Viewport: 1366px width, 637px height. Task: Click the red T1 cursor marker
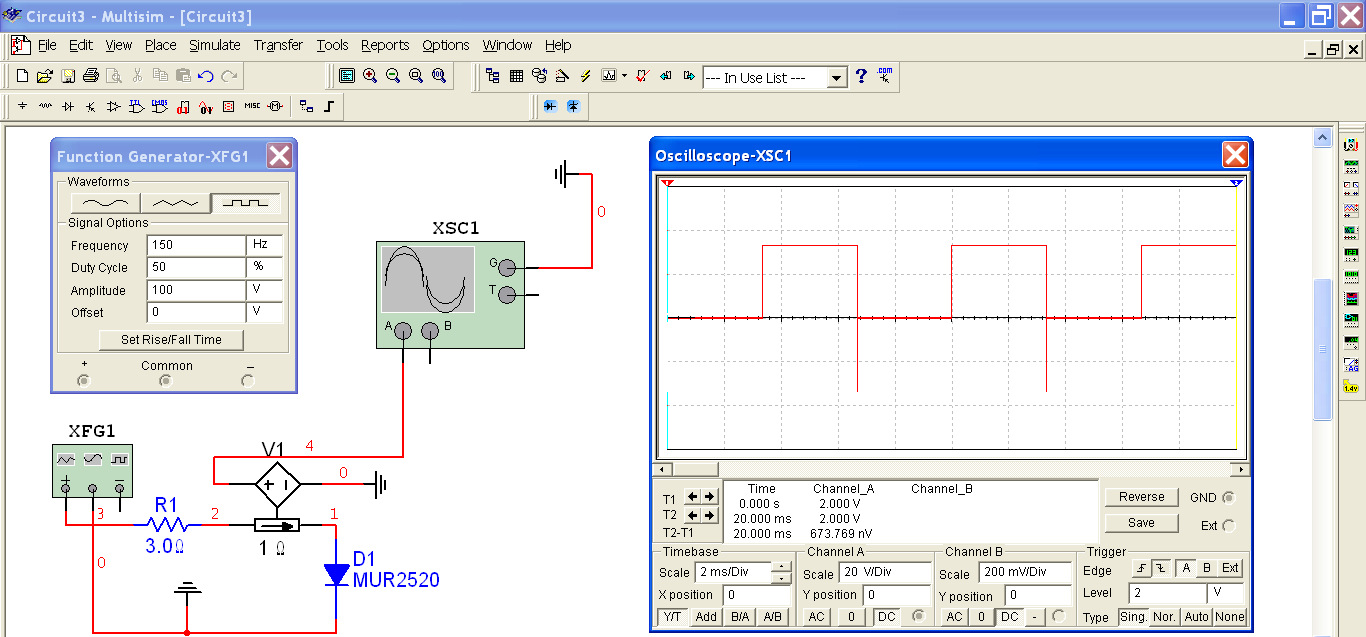click(x=668, y=183)
